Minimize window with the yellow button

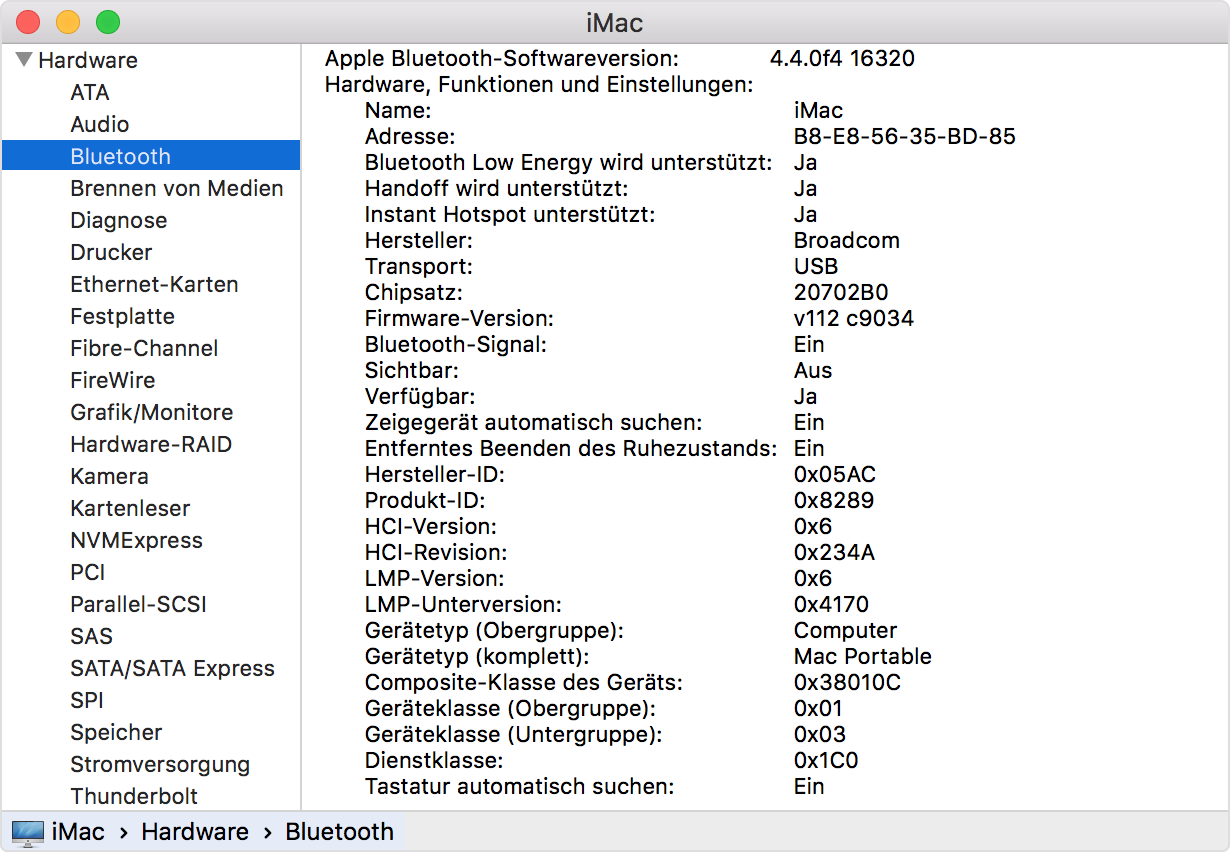pyautogui.click(x=68, y=22)
